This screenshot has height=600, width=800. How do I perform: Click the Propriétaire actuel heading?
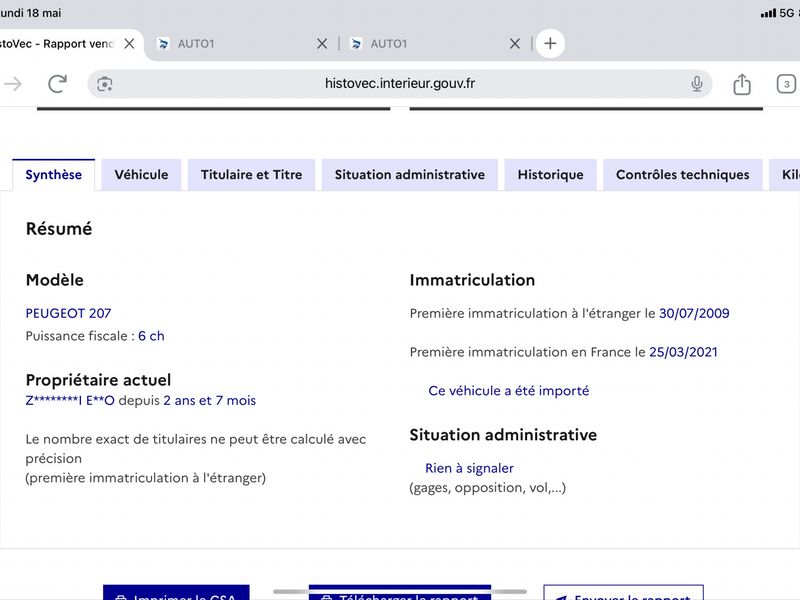[x=98, y=380]
